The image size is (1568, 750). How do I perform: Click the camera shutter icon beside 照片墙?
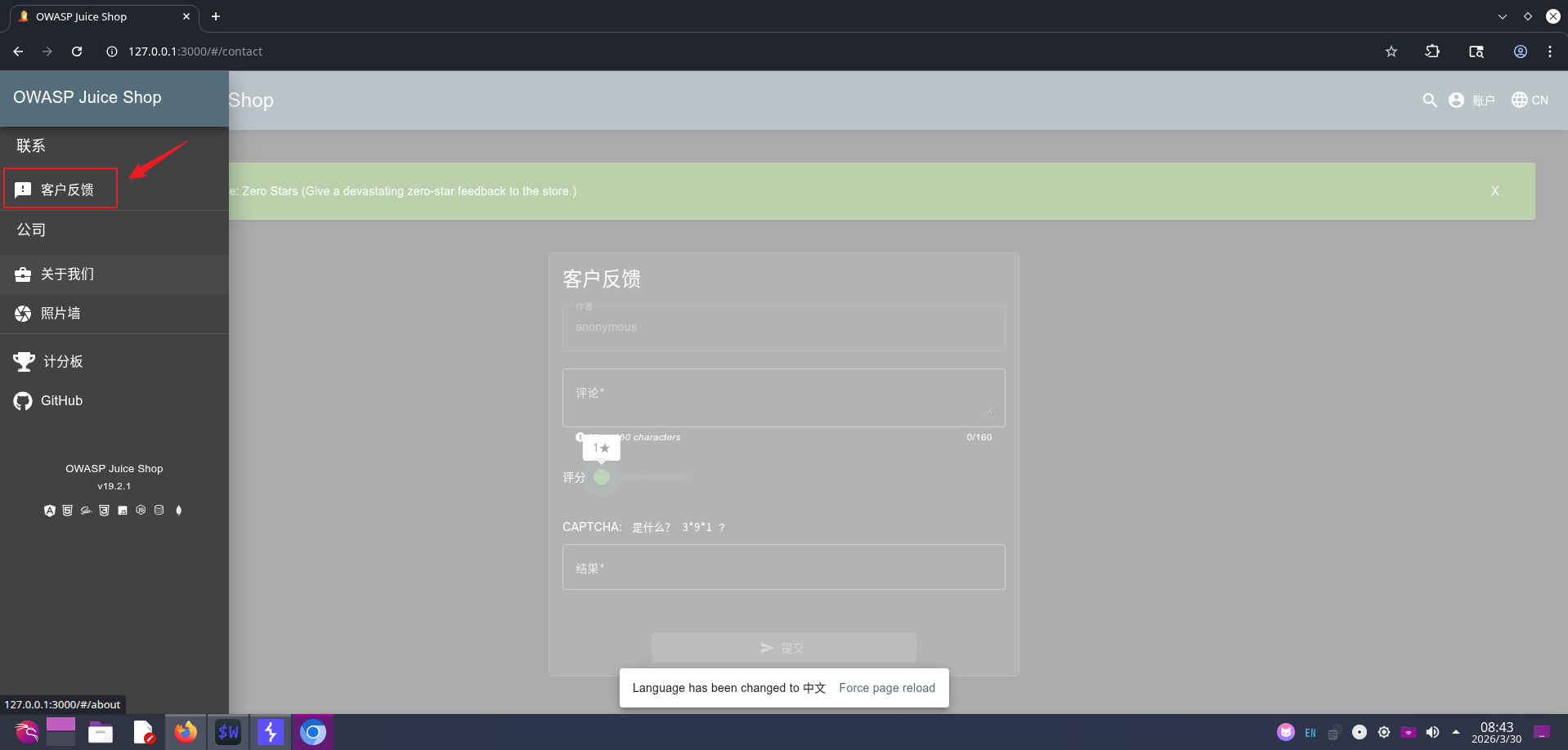tap(23, 314)
